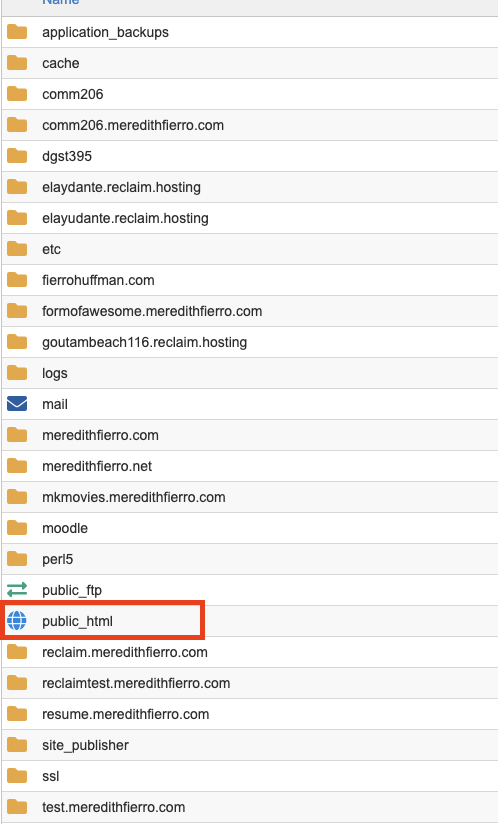Select the etc folder

(x=51, y=249)
